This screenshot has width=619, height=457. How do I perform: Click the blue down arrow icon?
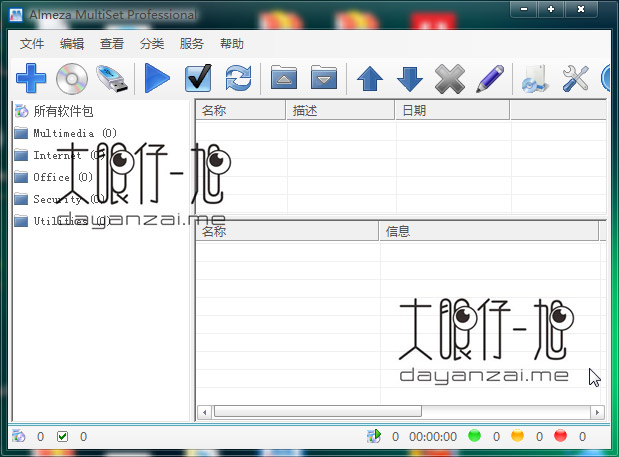[410, 78]
